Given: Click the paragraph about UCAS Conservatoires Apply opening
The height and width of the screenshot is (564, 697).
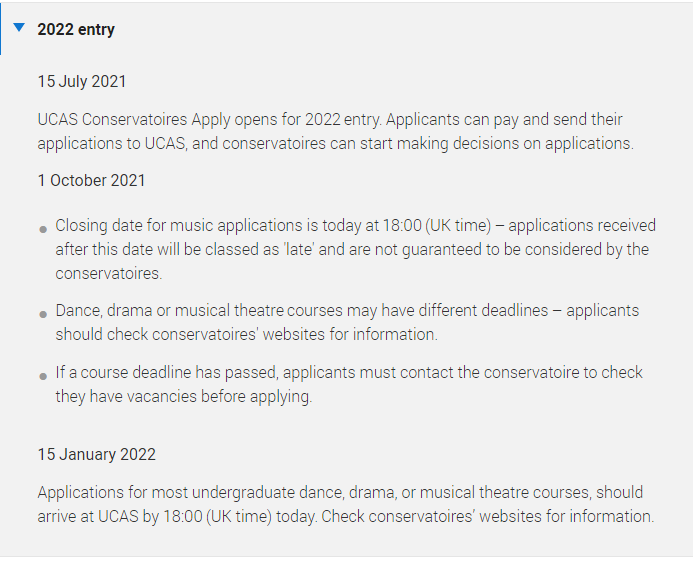Looking at the screenshot, I should pyautogui.click(x=336, y=132).
